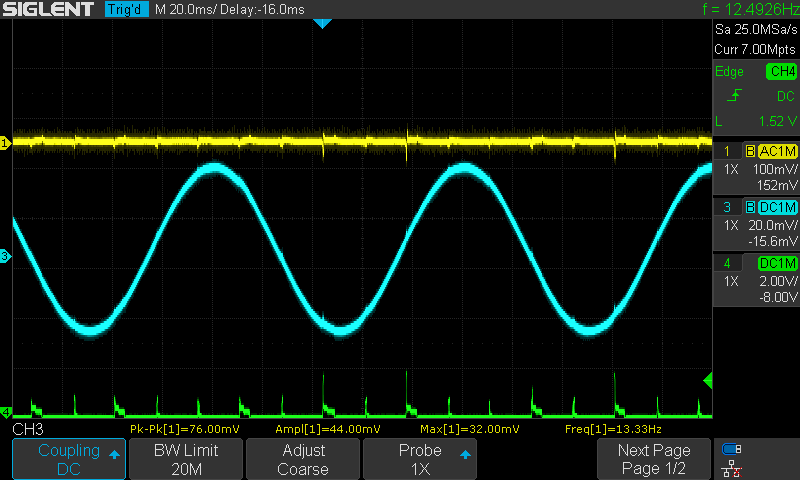Click the green trigger level arrow marker
This screenshot has height=480, width=800.
707,381
